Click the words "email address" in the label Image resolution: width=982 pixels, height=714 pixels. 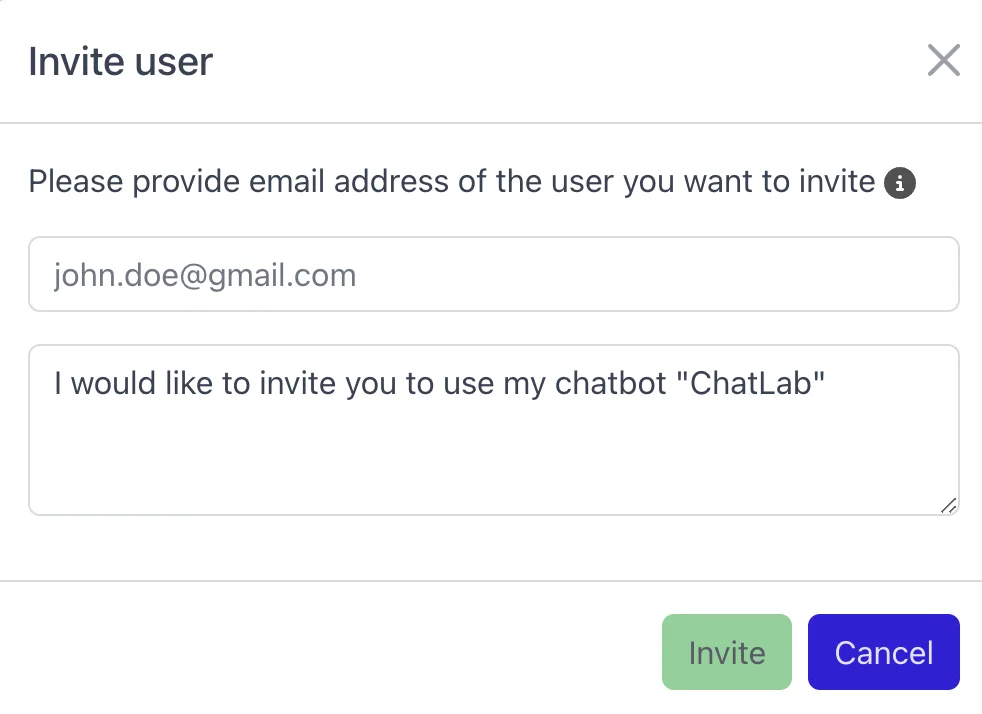319,183
